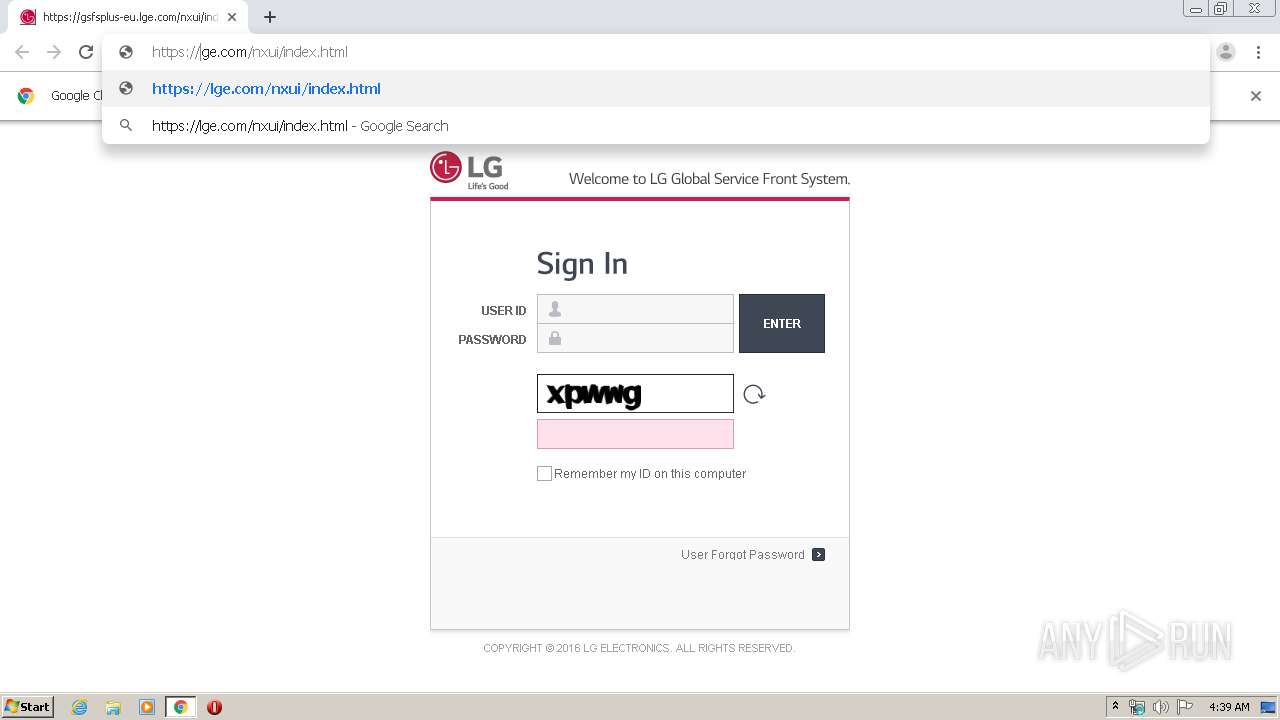This screenshot has height=720, width=1280.
Task: Open the file explorer taskbar icon
Action: pos(113,707)
